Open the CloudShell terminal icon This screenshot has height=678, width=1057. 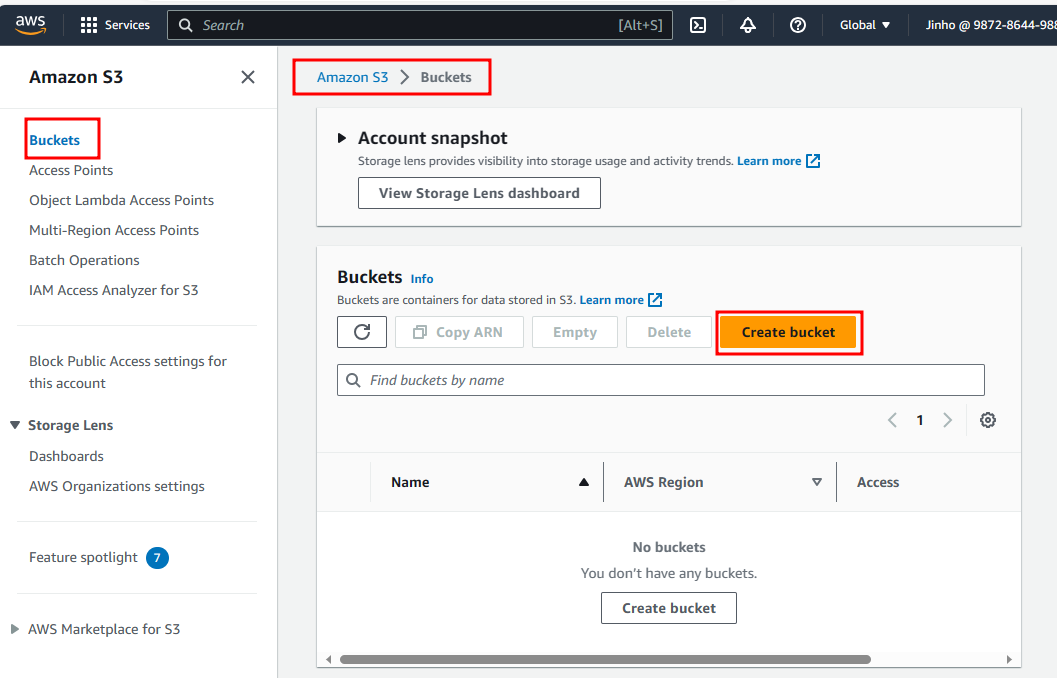click(x=698, y=25)
